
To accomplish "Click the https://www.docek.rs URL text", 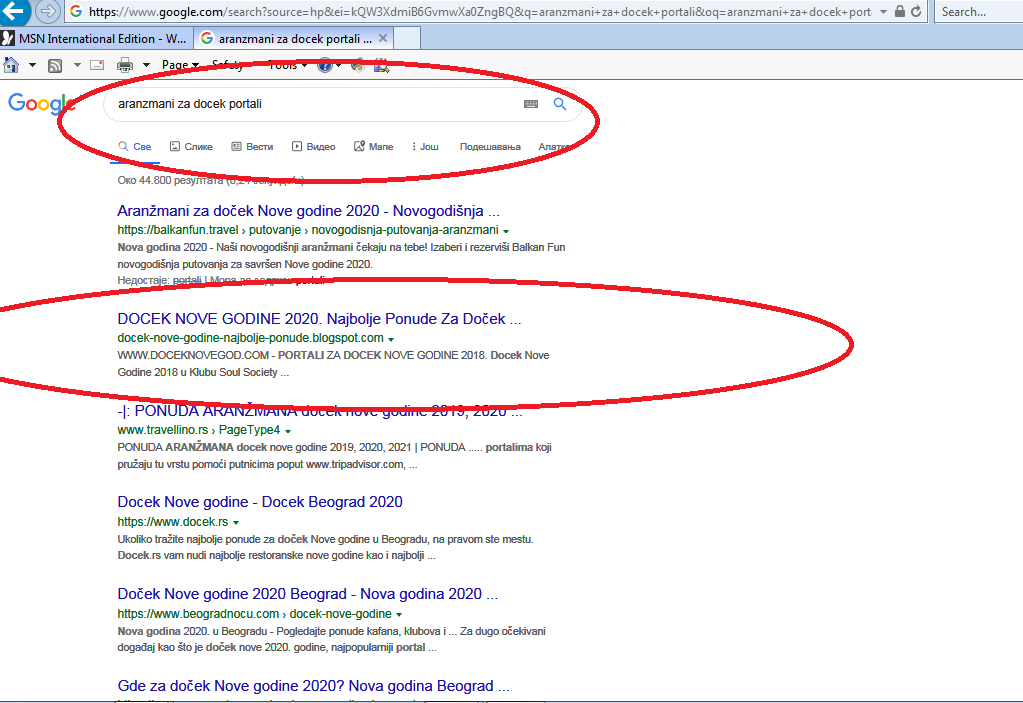I will 173,522.
